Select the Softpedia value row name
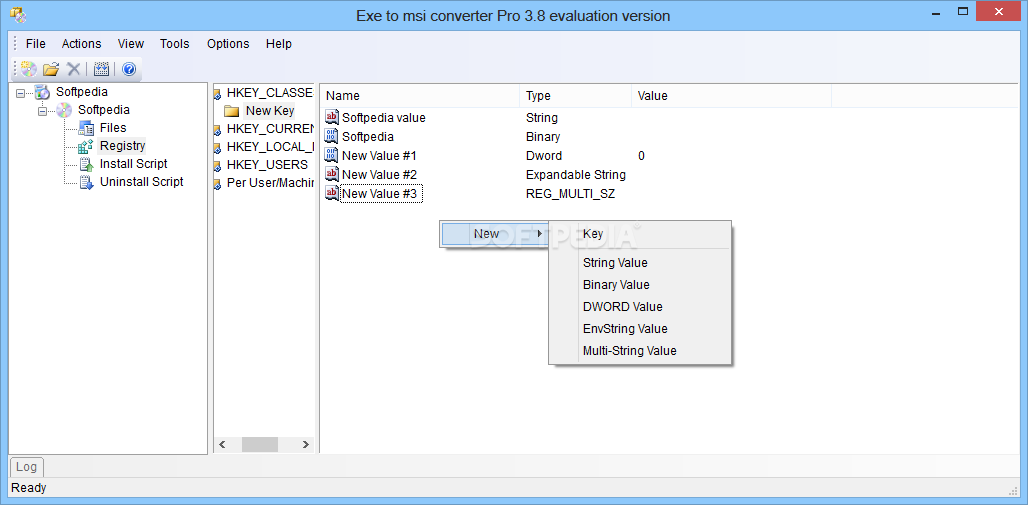This screenshot has width=1028, height=505. click(x=384, y=118)
